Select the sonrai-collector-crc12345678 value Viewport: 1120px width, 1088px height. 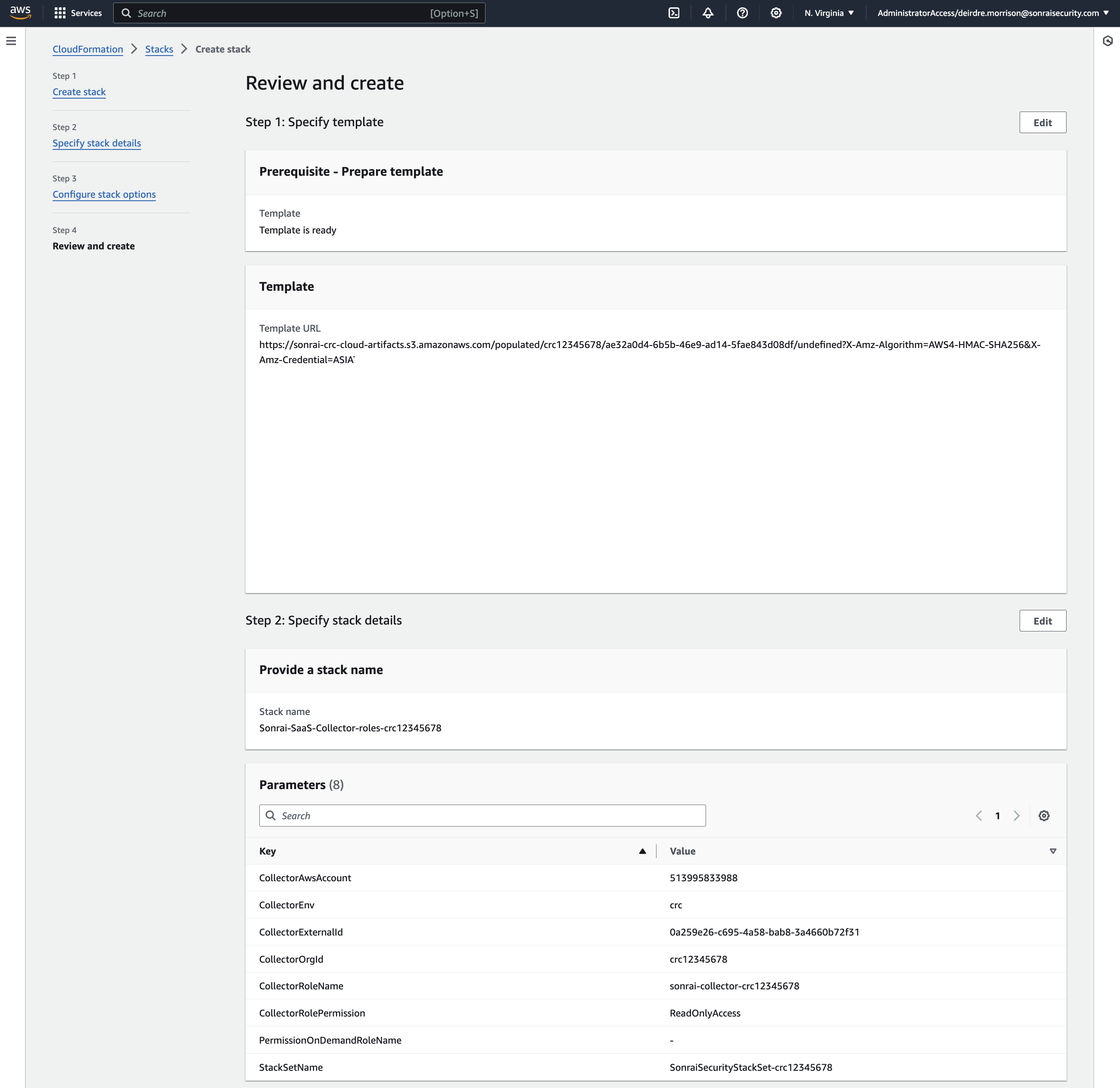click(x=734, y=986)
